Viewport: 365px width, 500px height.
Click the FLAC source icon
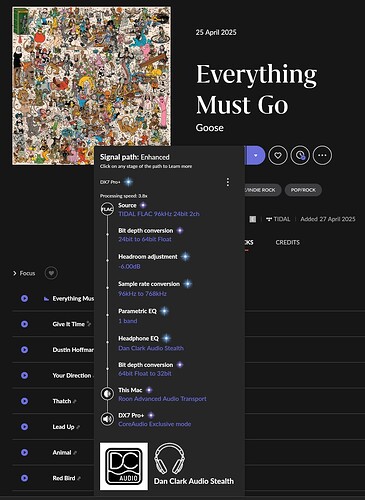click(x=107, y=209)
